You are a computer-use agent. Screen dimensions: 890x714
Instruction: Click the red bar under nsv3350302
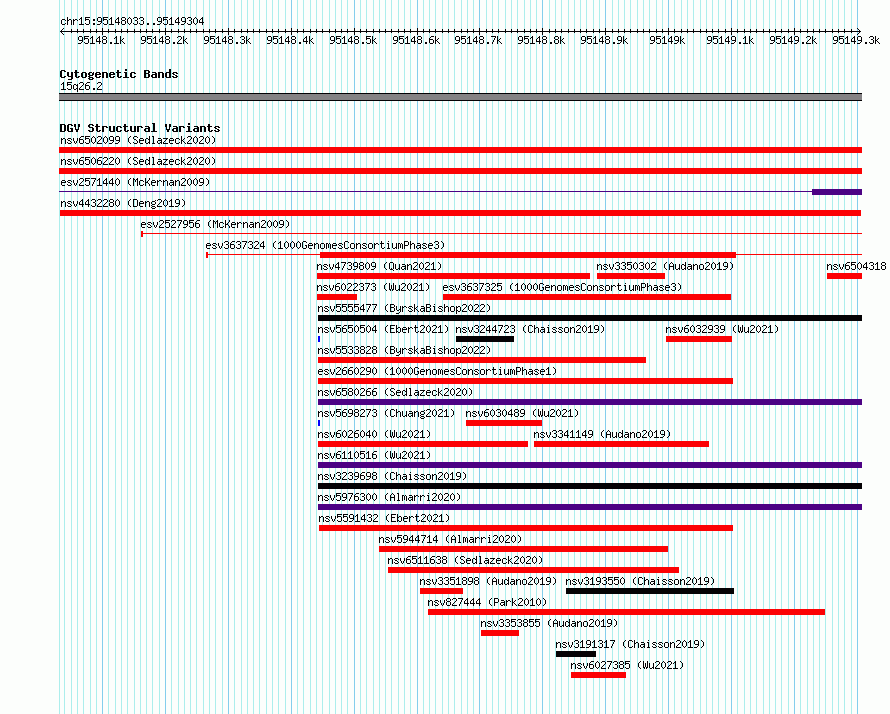coord(631,276)
